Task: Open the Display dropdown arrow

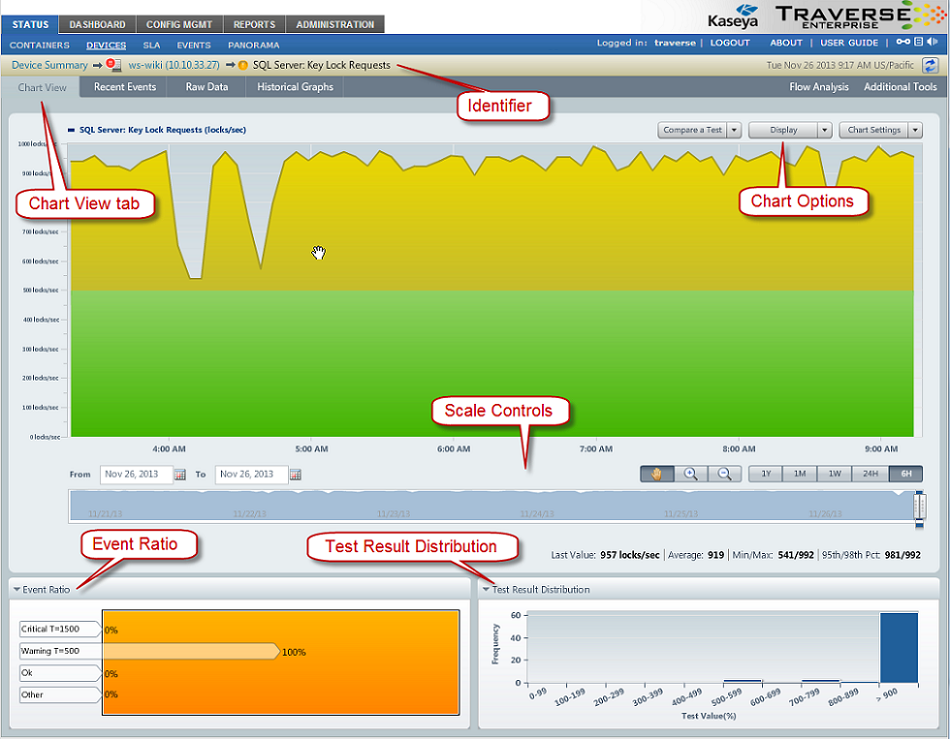Action: pyautogui.click(x=824, y=130)
